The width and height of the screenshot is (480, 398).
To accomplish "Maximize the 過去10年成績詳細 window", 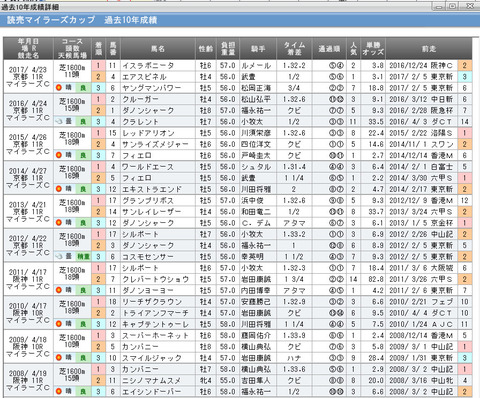I will [452, 6].
